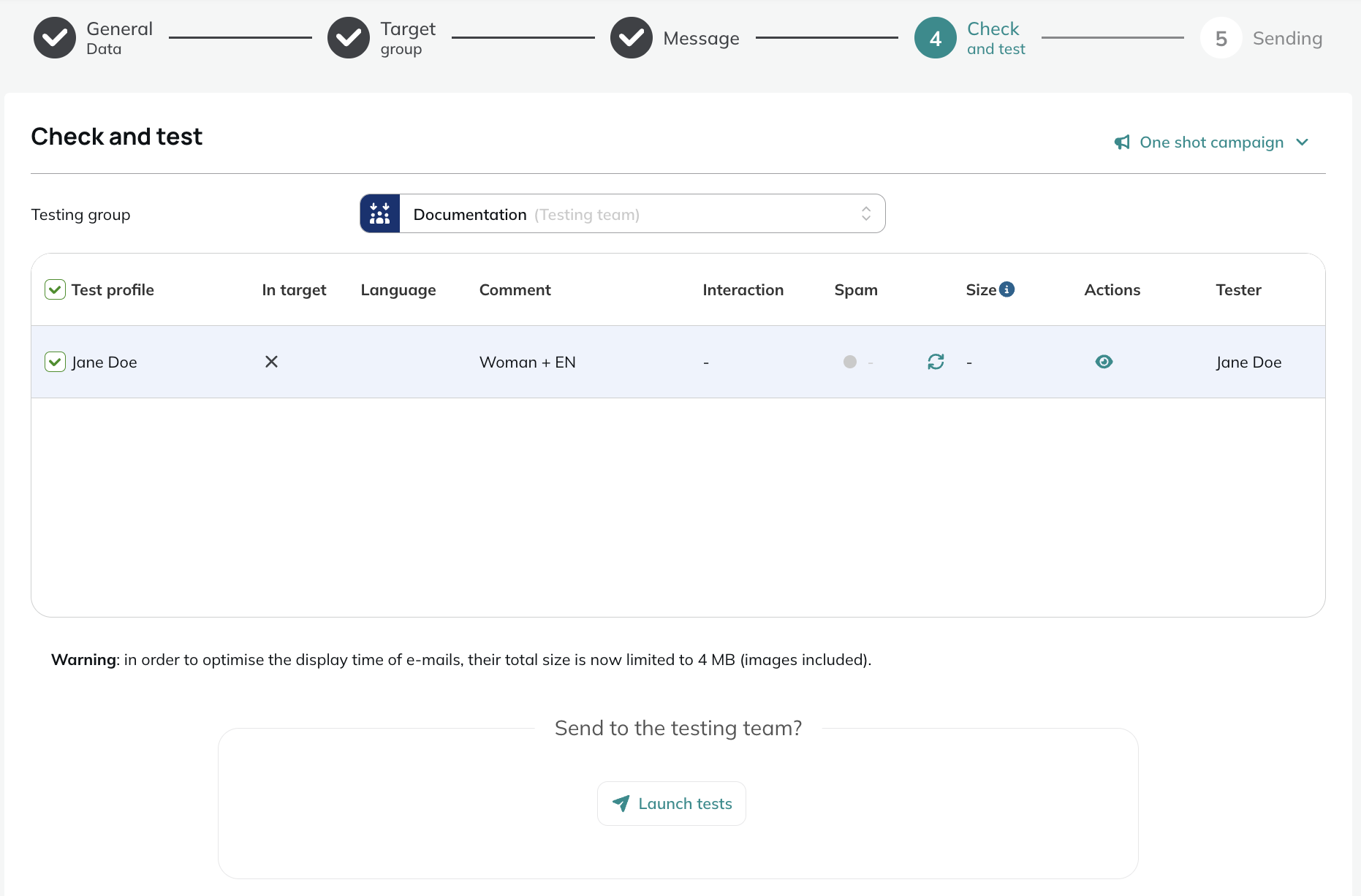Click the megaphone campaign icon
The width and height of the screenshot is (1361, 896).
point(1122,143)
